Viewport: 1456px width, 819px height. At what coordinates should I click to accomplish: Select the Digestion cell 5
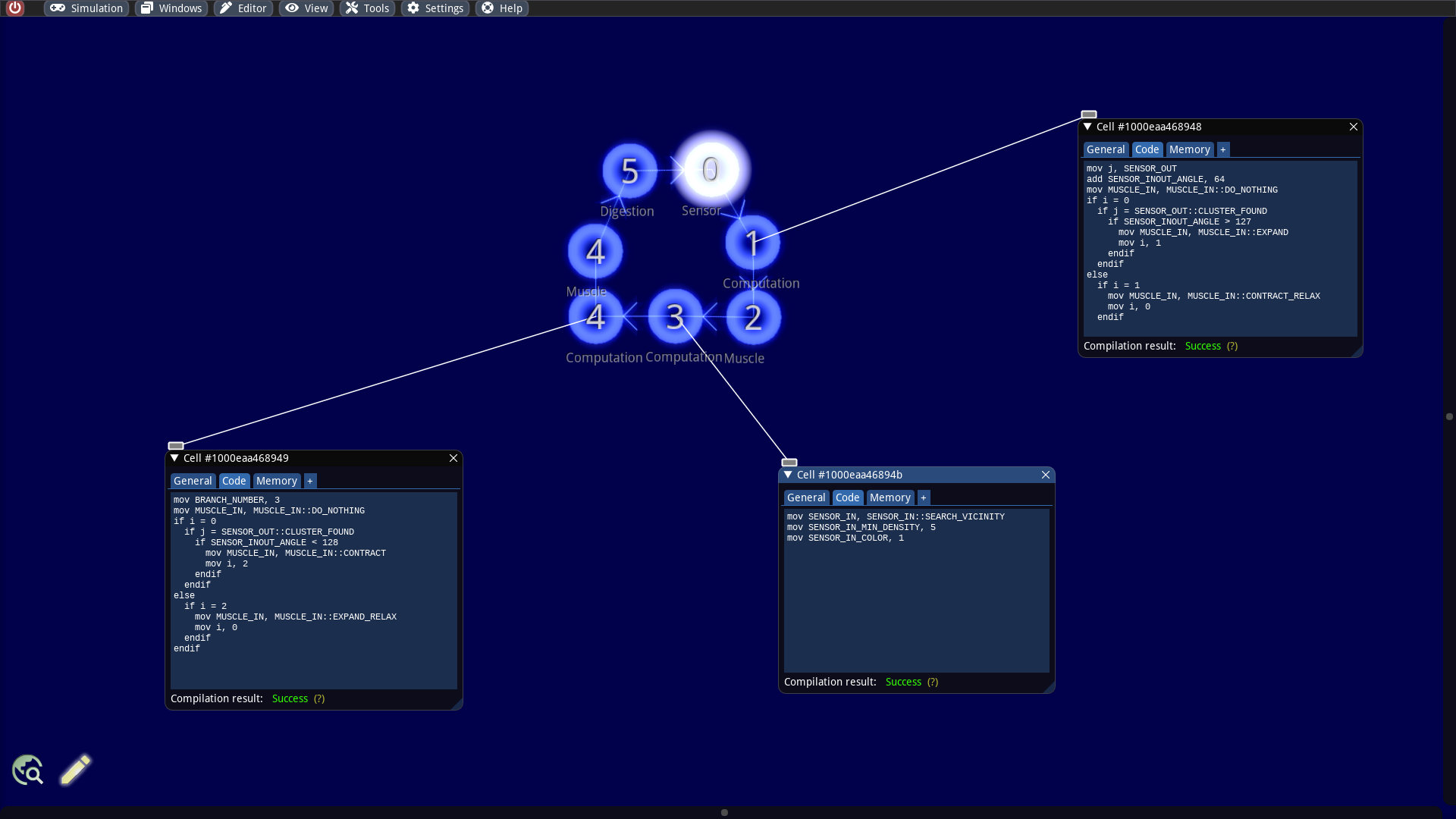pyautogui.click(x=629, y=171)
